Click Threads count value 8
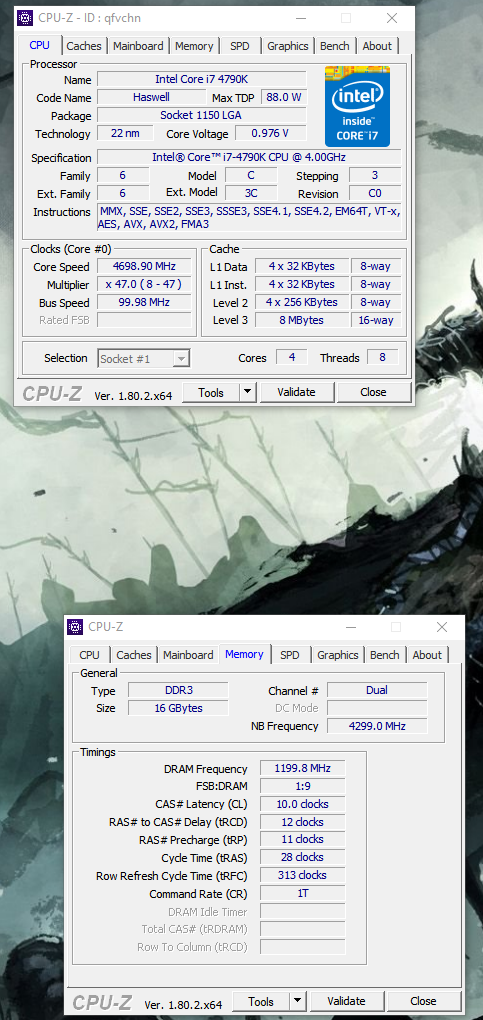 [382, 358]
